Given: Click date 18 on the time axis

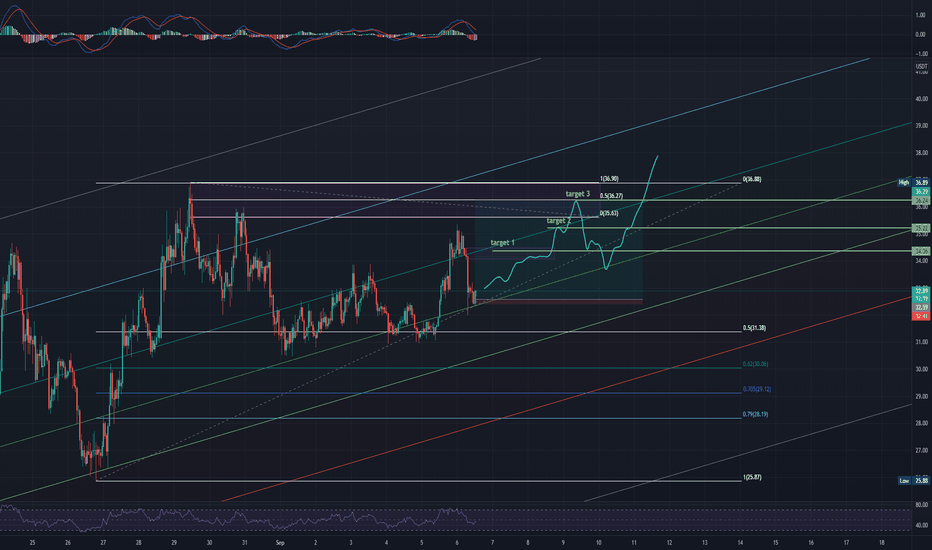Looking at the screenshot, I should (881, 542).
